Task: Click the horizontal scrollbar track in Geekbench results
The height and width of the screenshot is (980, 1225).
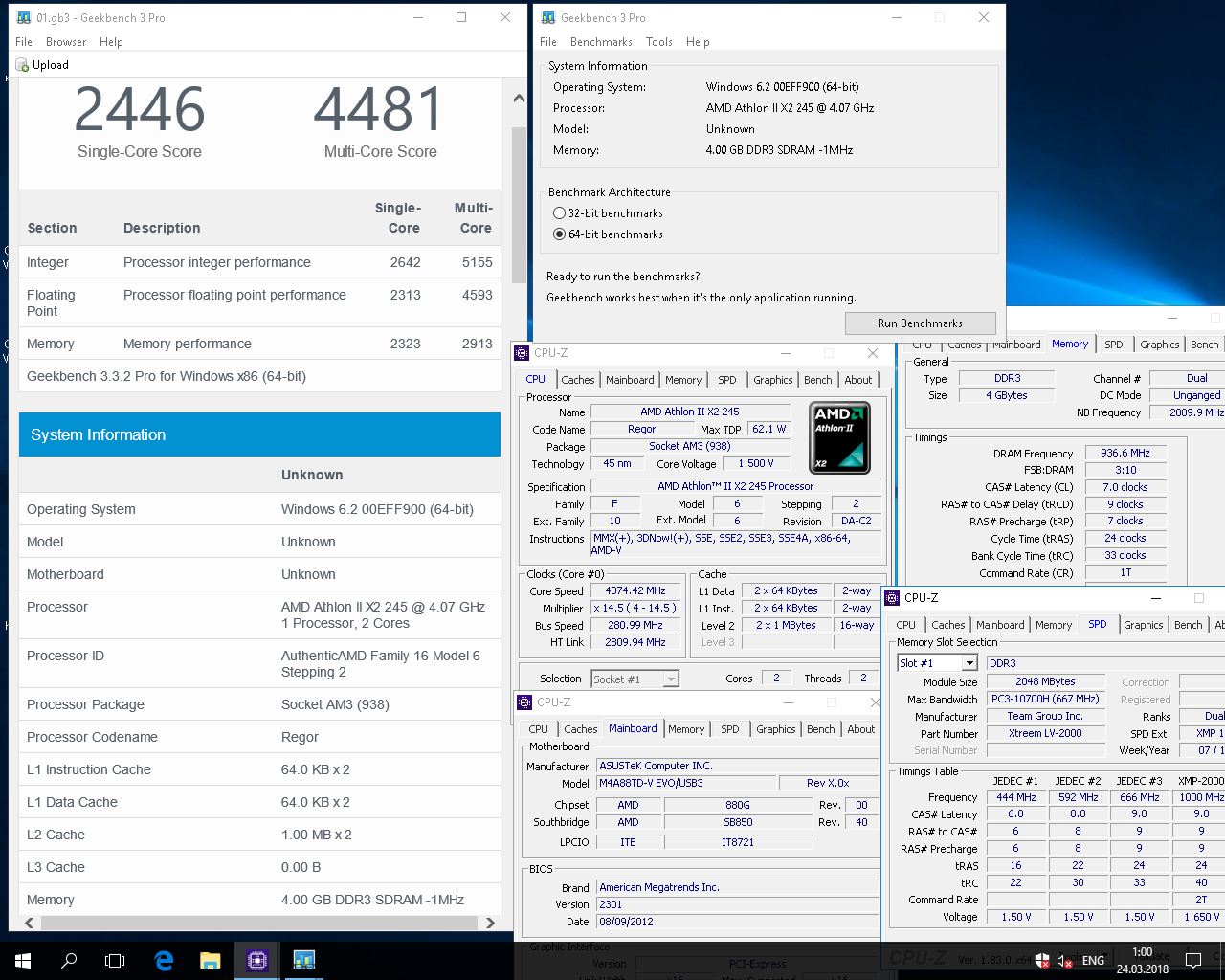Action: pos(258,923)
